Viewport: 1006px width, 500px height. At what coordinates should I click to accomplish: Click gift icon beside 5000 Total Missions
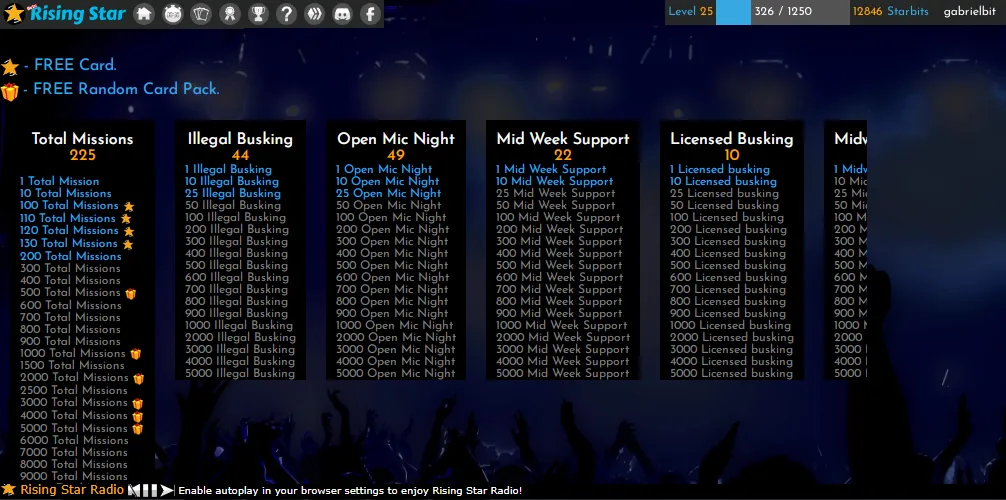pos(137,429)
